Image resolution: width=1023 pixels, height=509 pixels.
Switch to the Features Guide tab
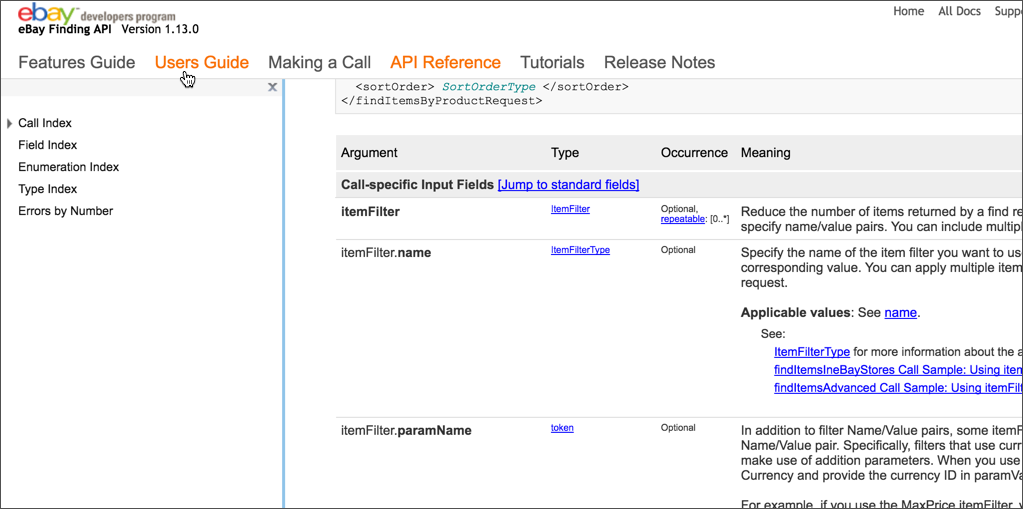coord(76,62)
